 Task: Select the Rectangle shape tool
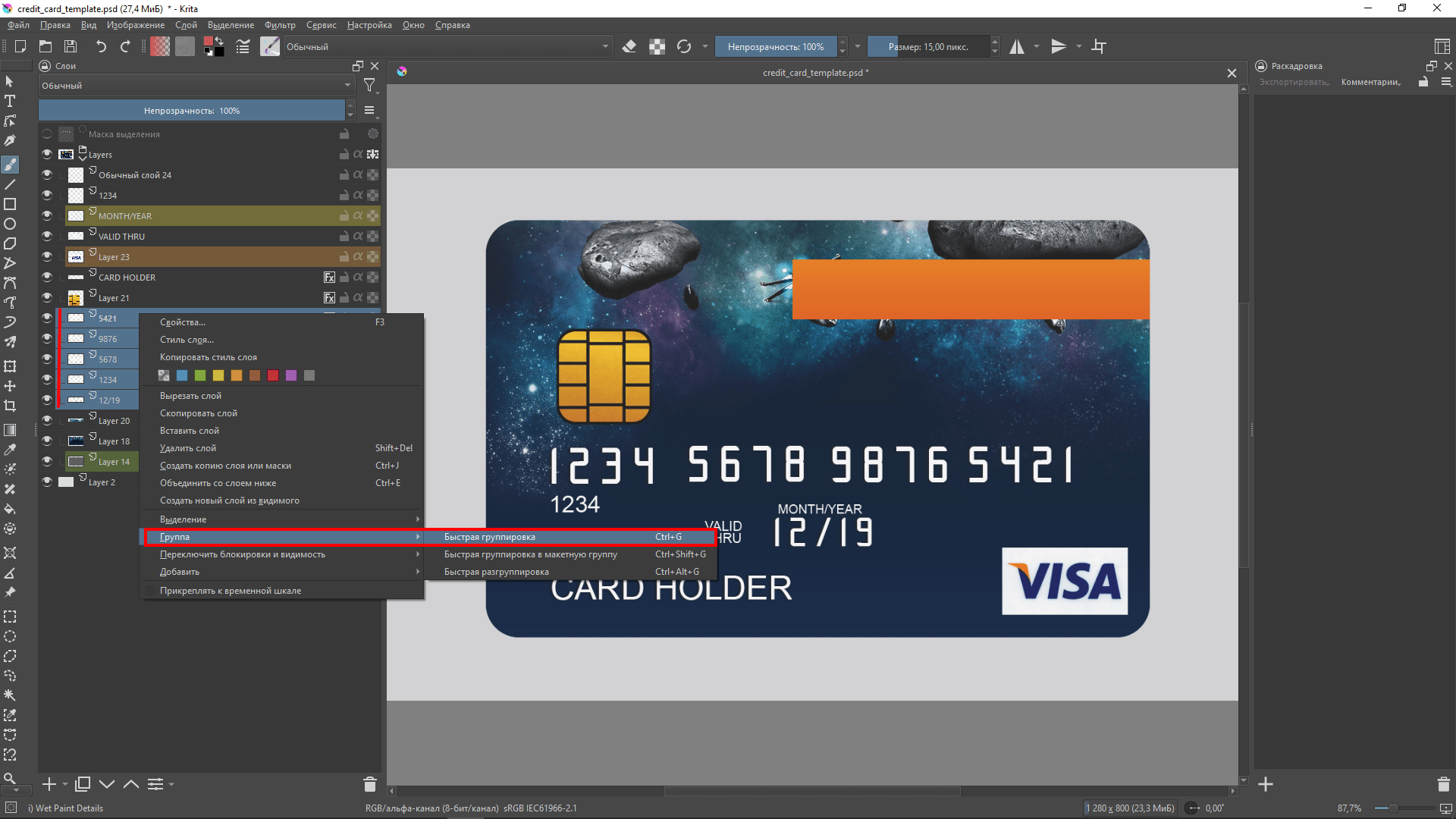click(10, 204)
